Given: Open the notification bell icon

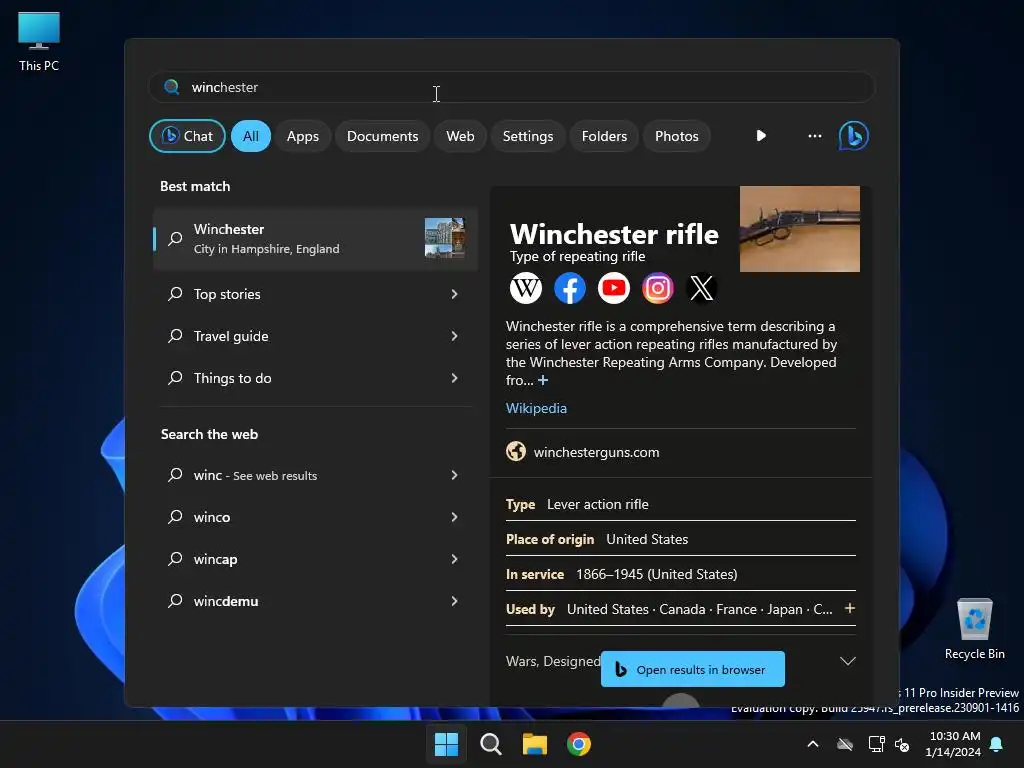Looking at the screenshot, I should pos(997,744).
